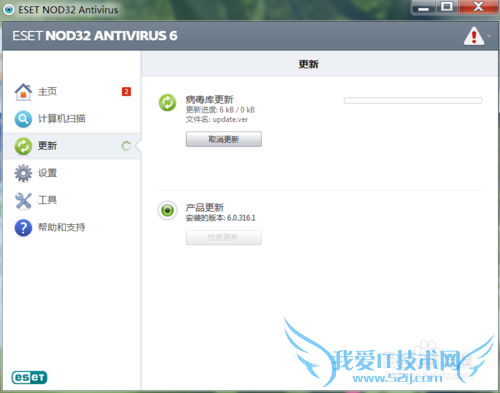Maximize the ESET NOD32 window
This screenshot has width=500, height=393.
coord(447,7)
